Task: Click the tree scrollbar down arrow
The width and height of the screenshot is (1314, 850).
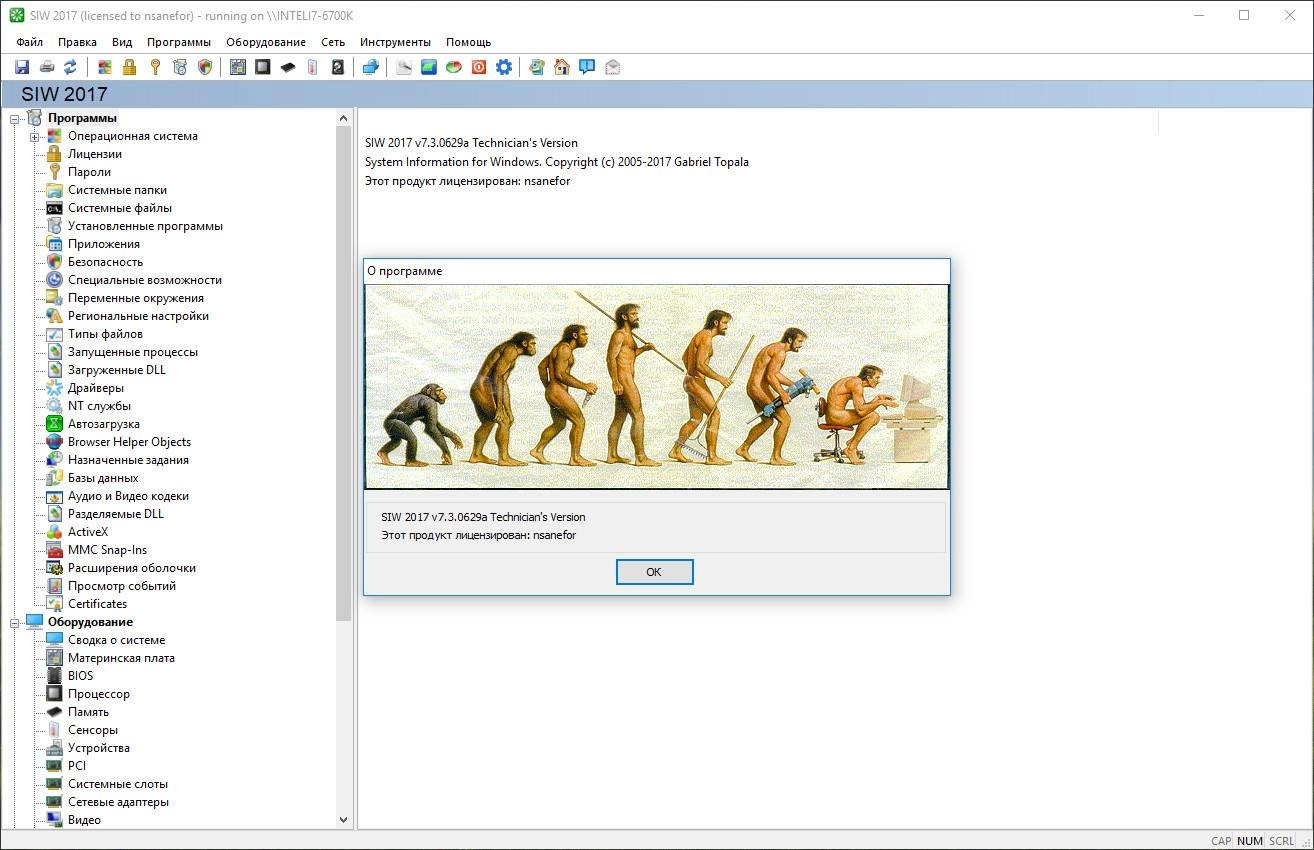Action: pyautogui.click(x=344, y=819)
